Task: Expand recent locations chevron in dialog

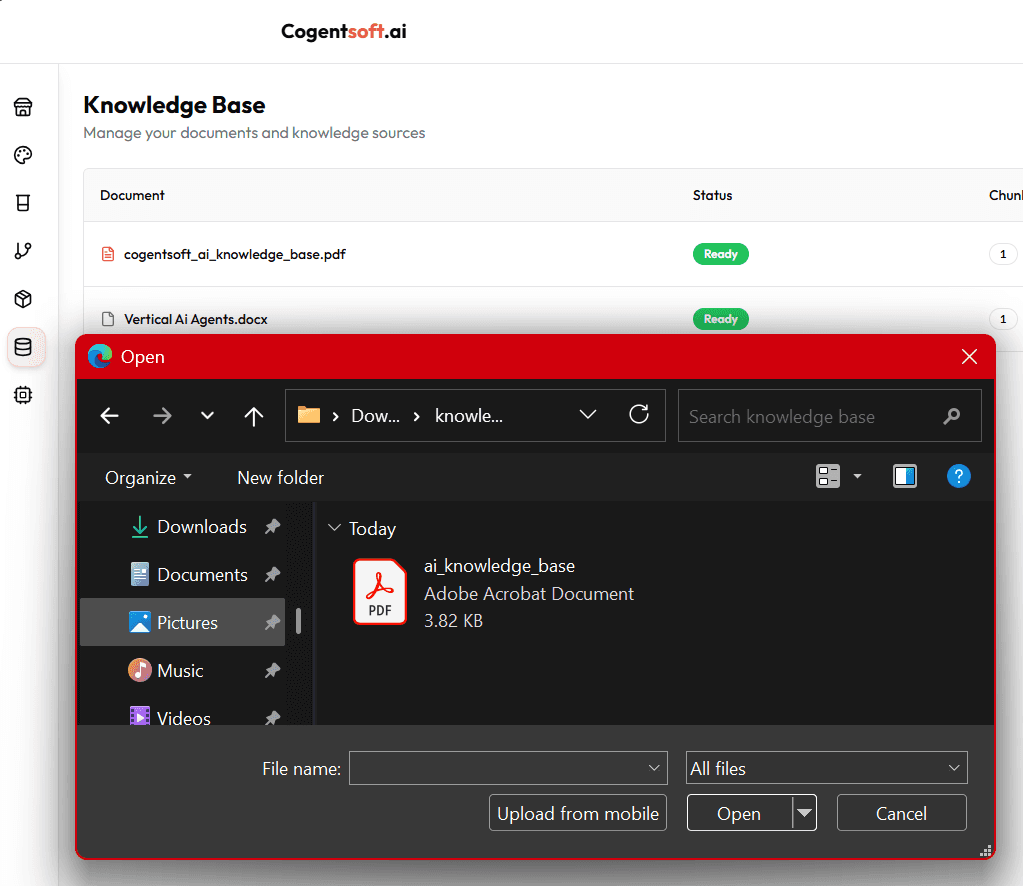Action: click(x=207, y=416)
